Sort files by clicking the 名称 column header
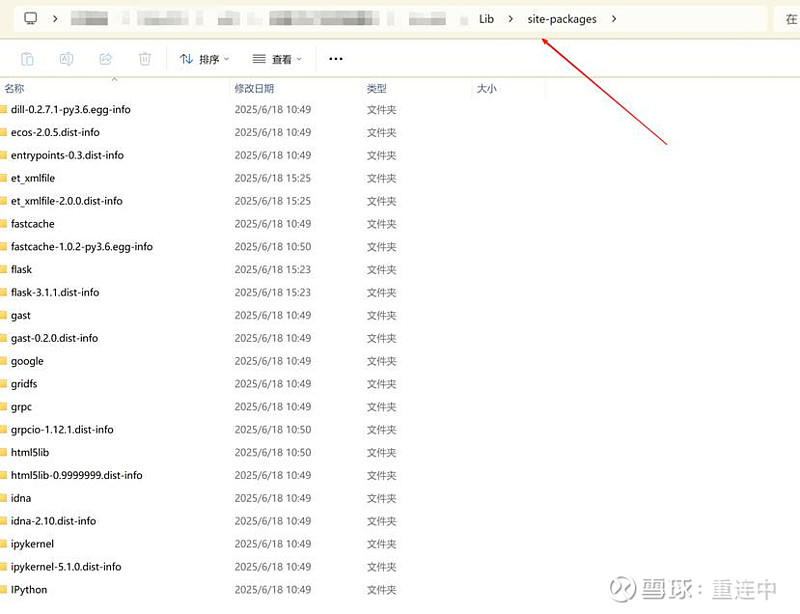This screenshot has height=614, width=800. click(x=14, y=88)
